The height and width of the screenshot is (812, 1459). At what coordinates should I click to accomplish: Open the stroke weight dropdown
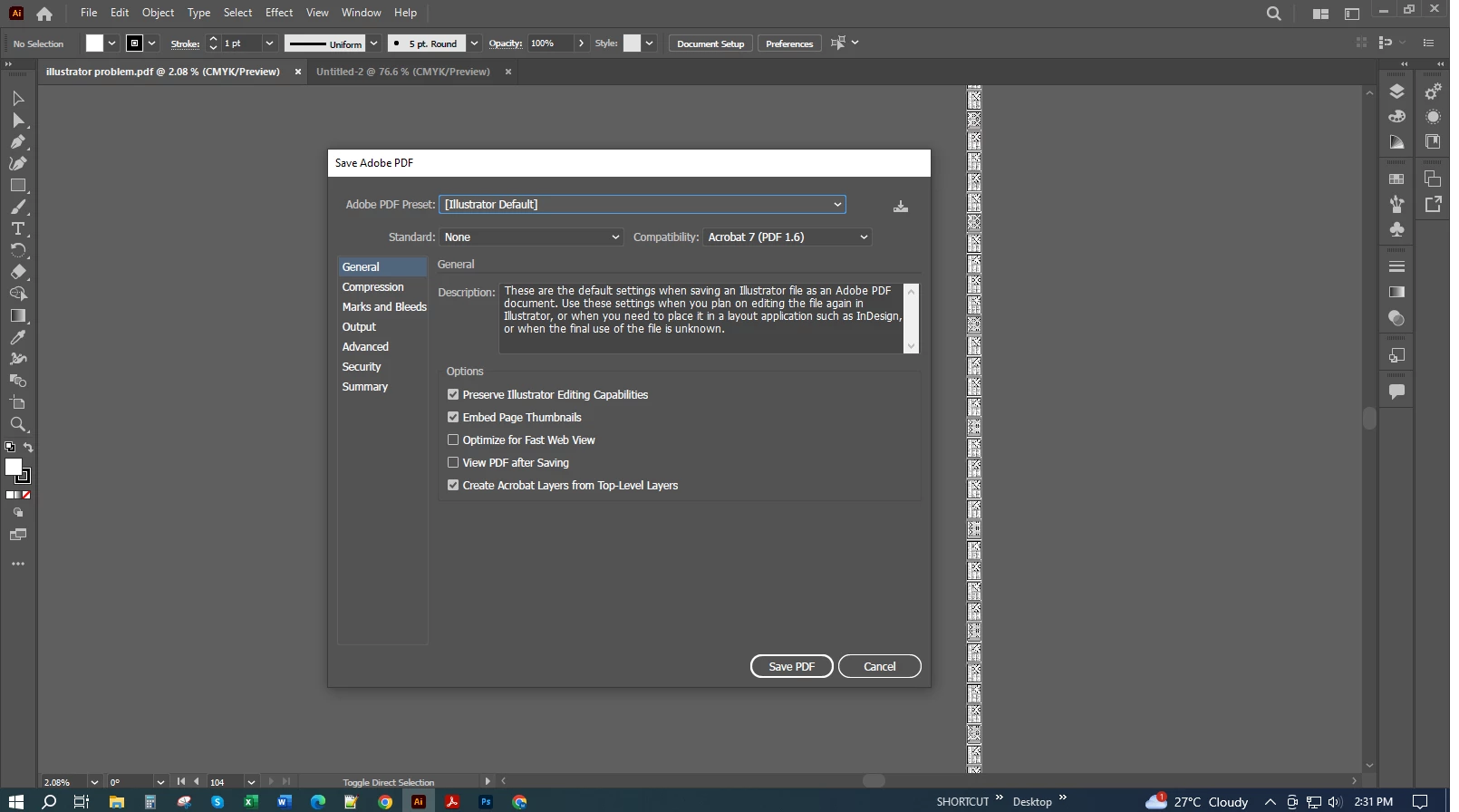(269, 43)
